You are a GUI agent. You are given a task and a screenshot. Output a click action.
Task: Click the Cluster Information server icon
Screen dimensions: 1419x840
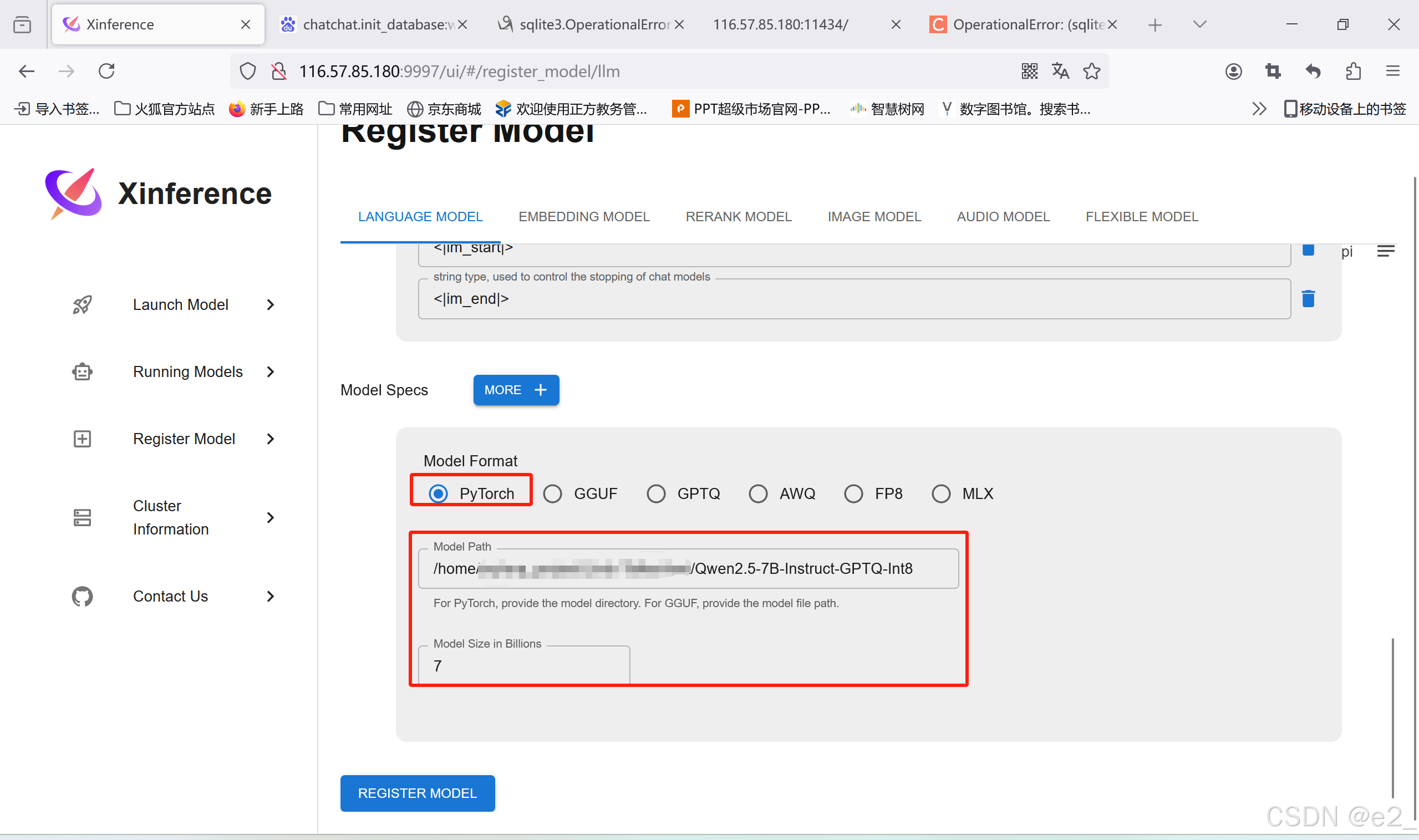click(82, 517)
